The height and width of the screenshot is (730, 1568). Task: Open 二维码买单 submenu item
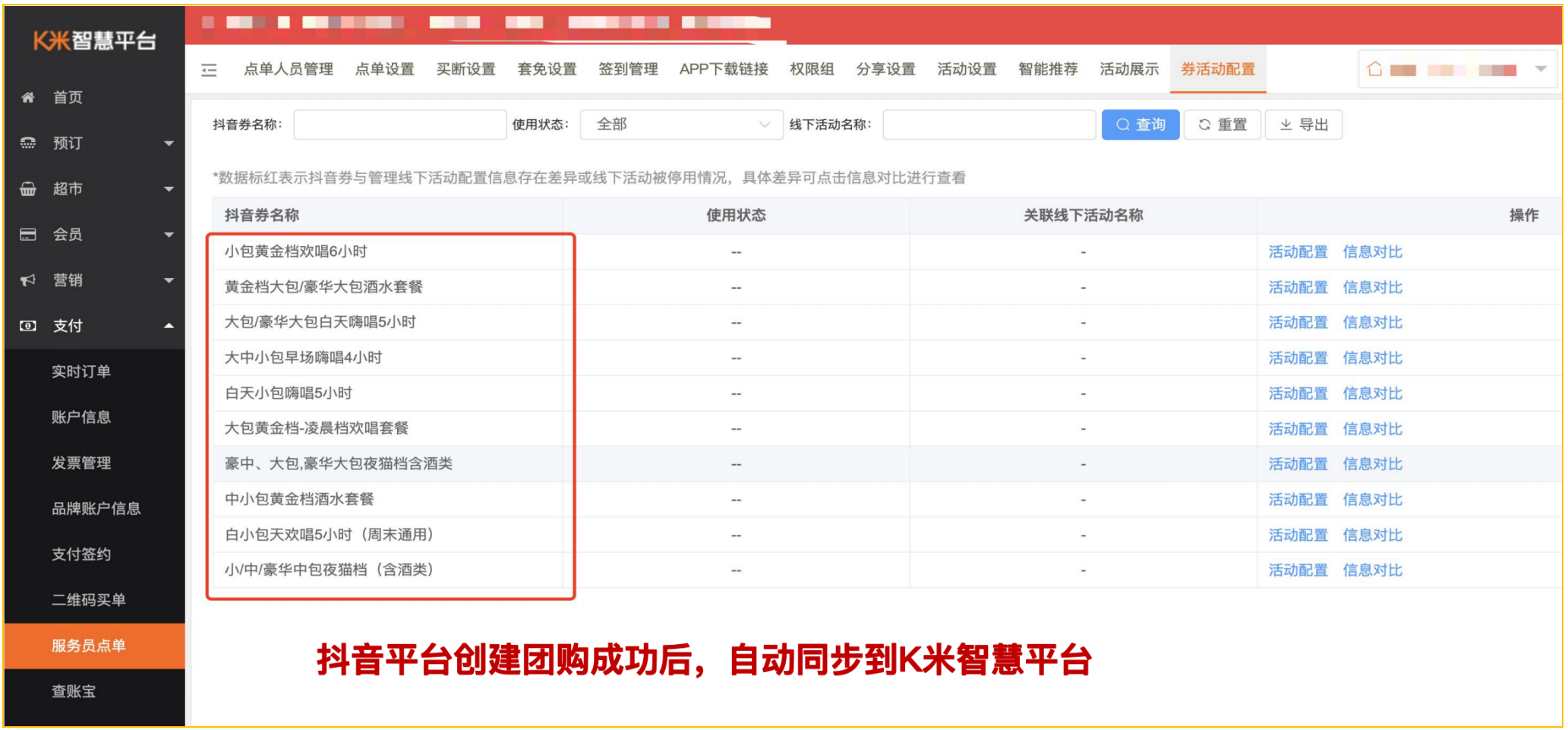[89, 600]
